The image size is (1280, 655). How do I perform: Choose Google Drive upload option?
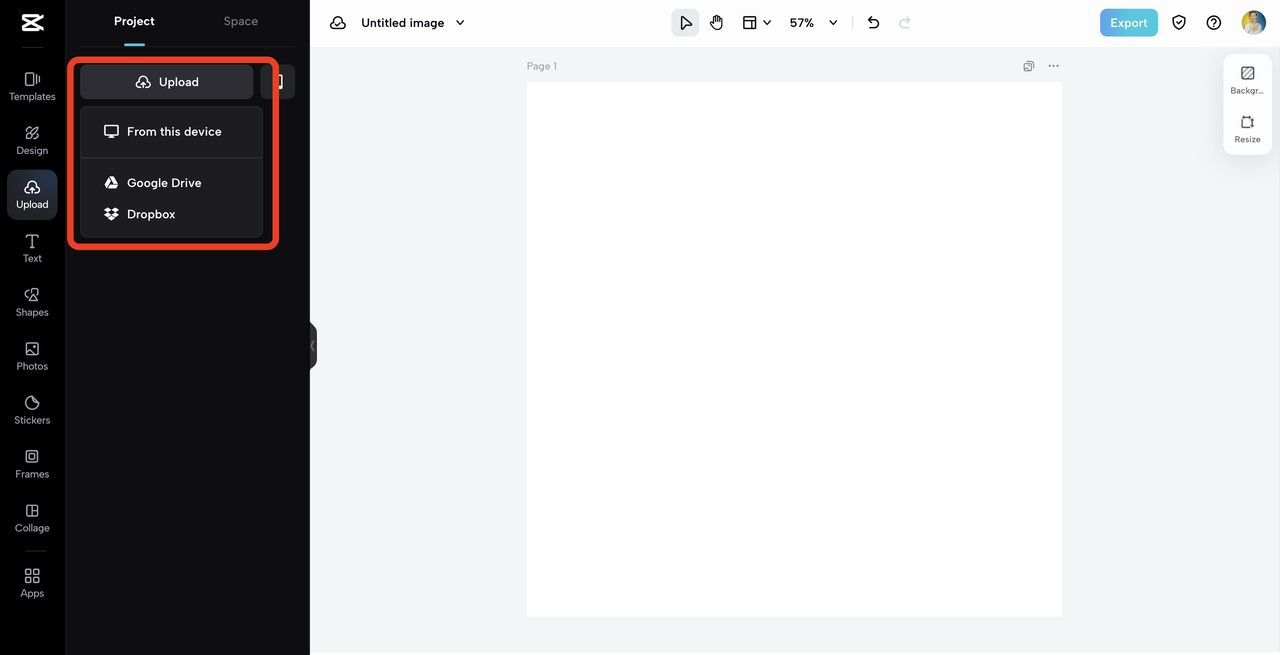171,183
